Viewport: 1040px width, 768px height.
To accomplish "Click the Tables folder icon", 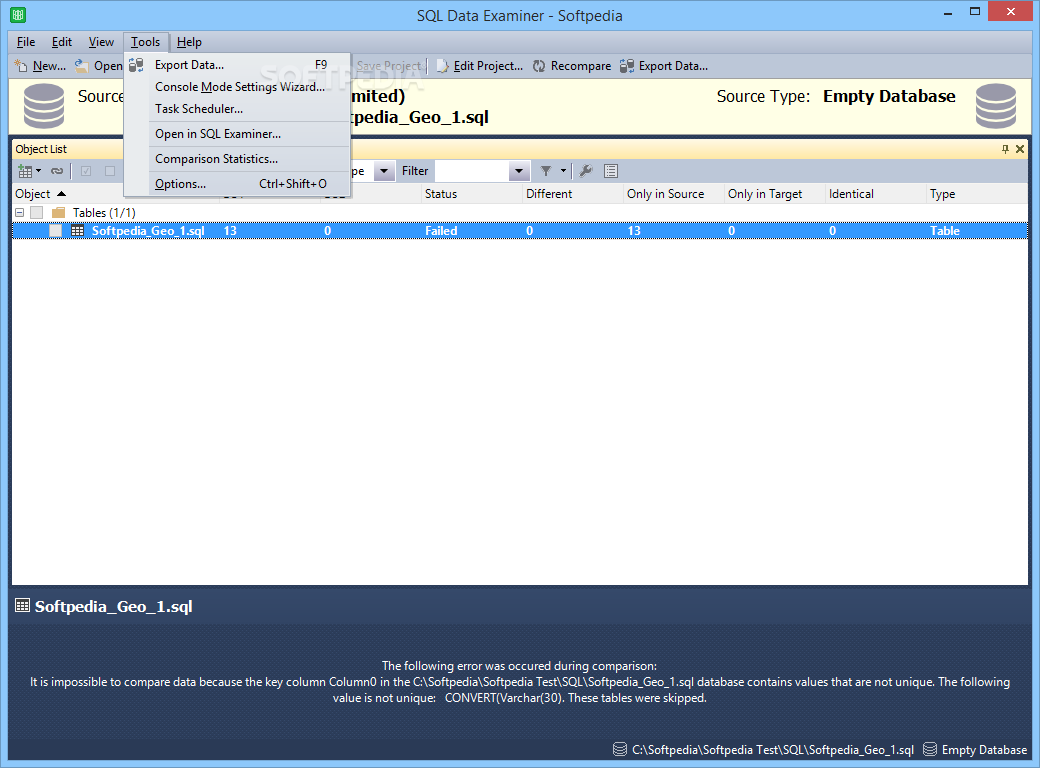I will [58, 212].
